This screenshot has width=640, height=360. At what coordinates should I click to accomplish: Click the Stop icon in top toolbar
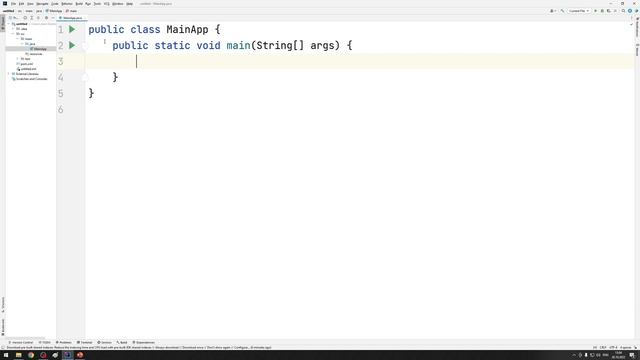(615, 11)
